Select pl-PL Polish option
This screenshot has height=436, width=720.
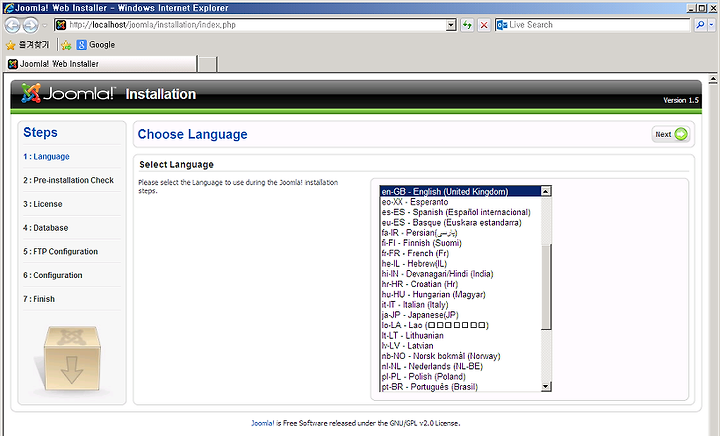coord(461,377)
